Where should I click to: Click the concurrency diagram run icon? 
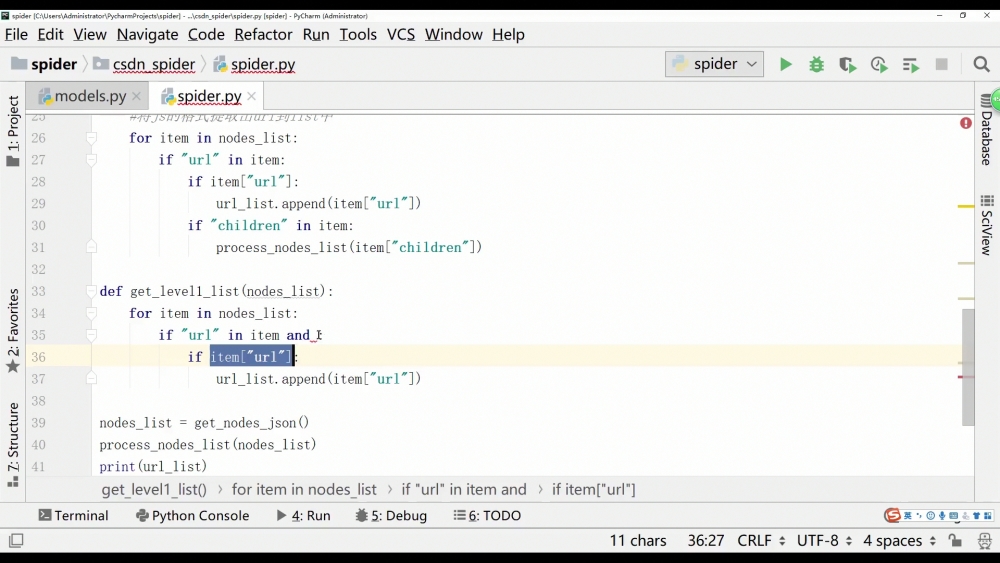pyautogui.click(x=911, y=64)
